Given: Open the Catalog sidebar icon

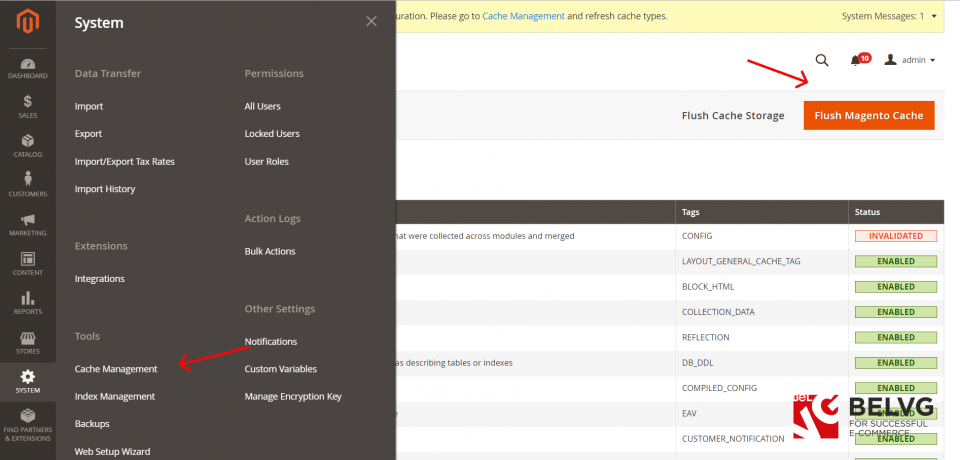Looking at the screenshot, I should tap(27, 145).
